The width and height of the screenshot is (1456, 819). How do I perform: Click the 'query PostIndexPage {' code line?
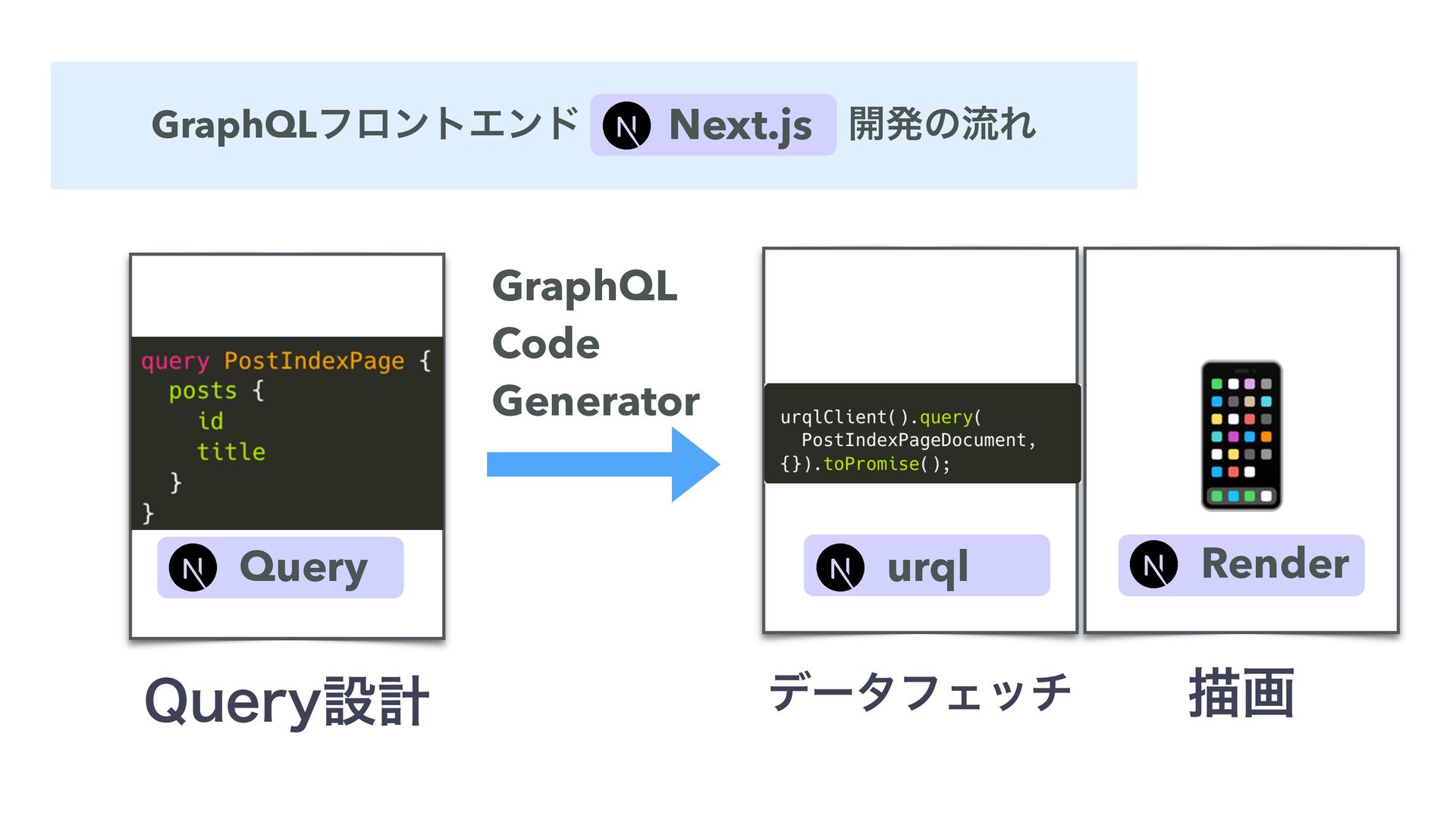(286, 361)
